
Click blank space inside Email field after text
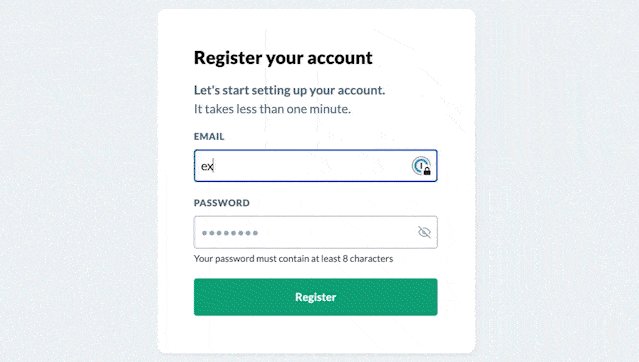click(x=310, y=166)
